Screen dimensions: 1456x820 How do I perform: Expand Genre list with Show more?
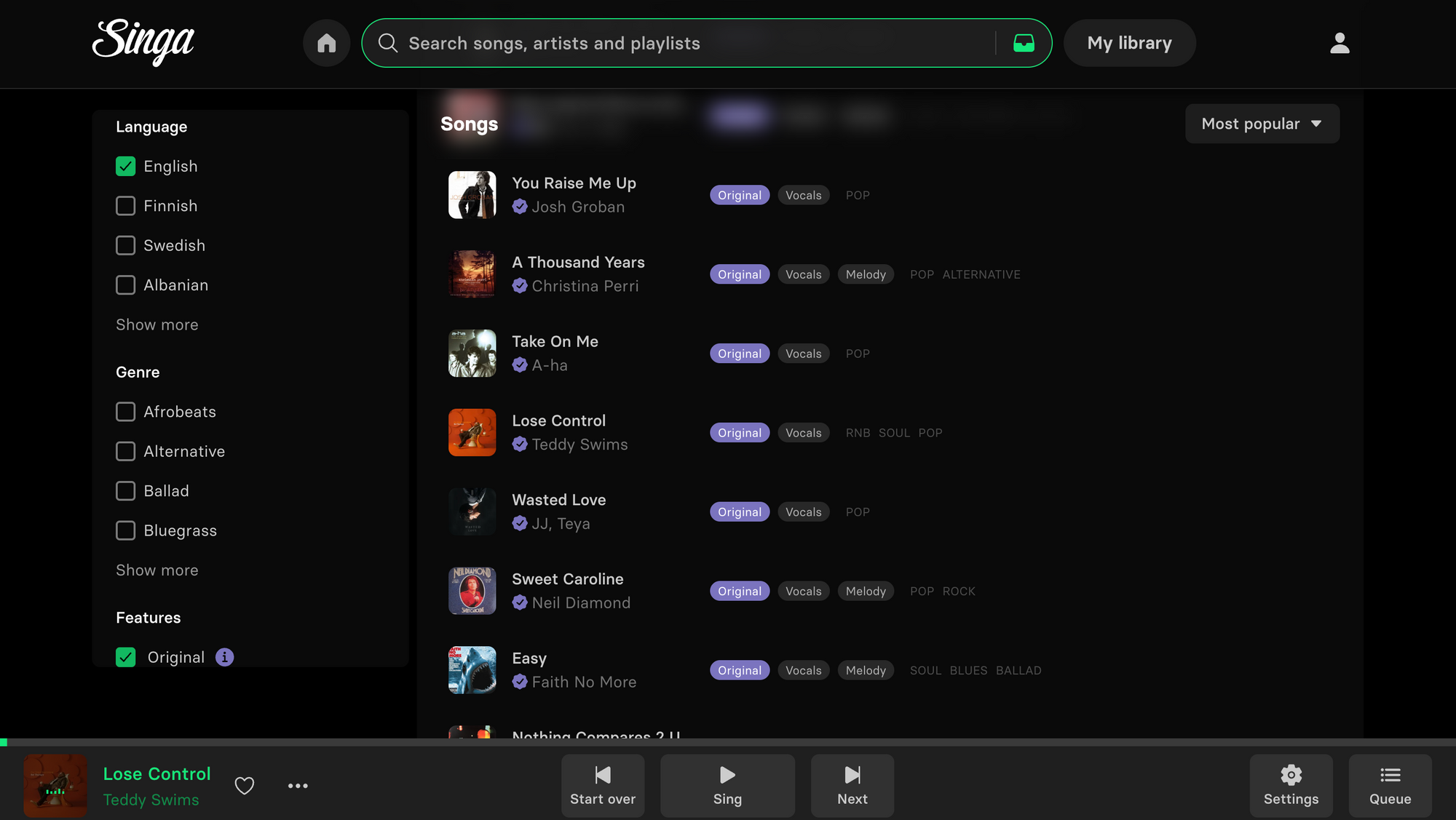click(157, 570)
